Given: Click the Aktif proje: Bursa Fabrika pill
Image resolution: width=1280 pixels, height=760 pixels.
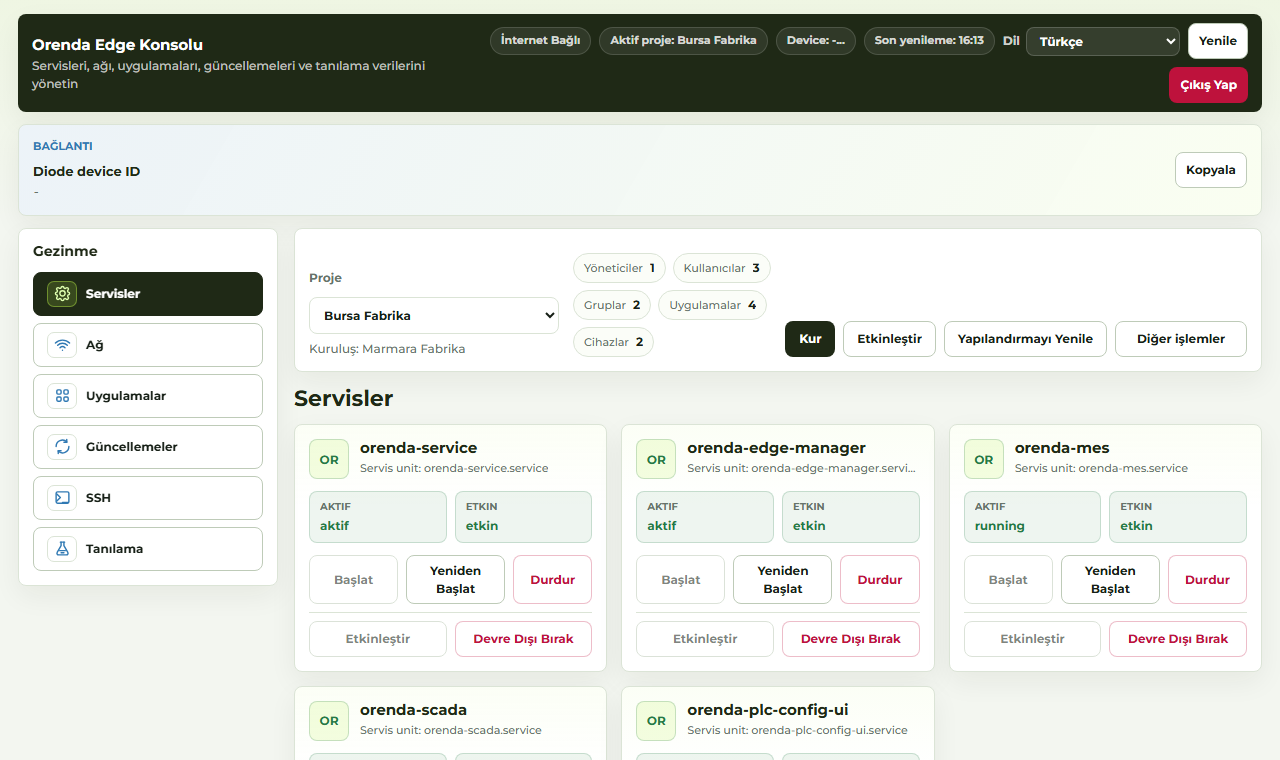Looking at the screenshot, I should click(684, 41).
